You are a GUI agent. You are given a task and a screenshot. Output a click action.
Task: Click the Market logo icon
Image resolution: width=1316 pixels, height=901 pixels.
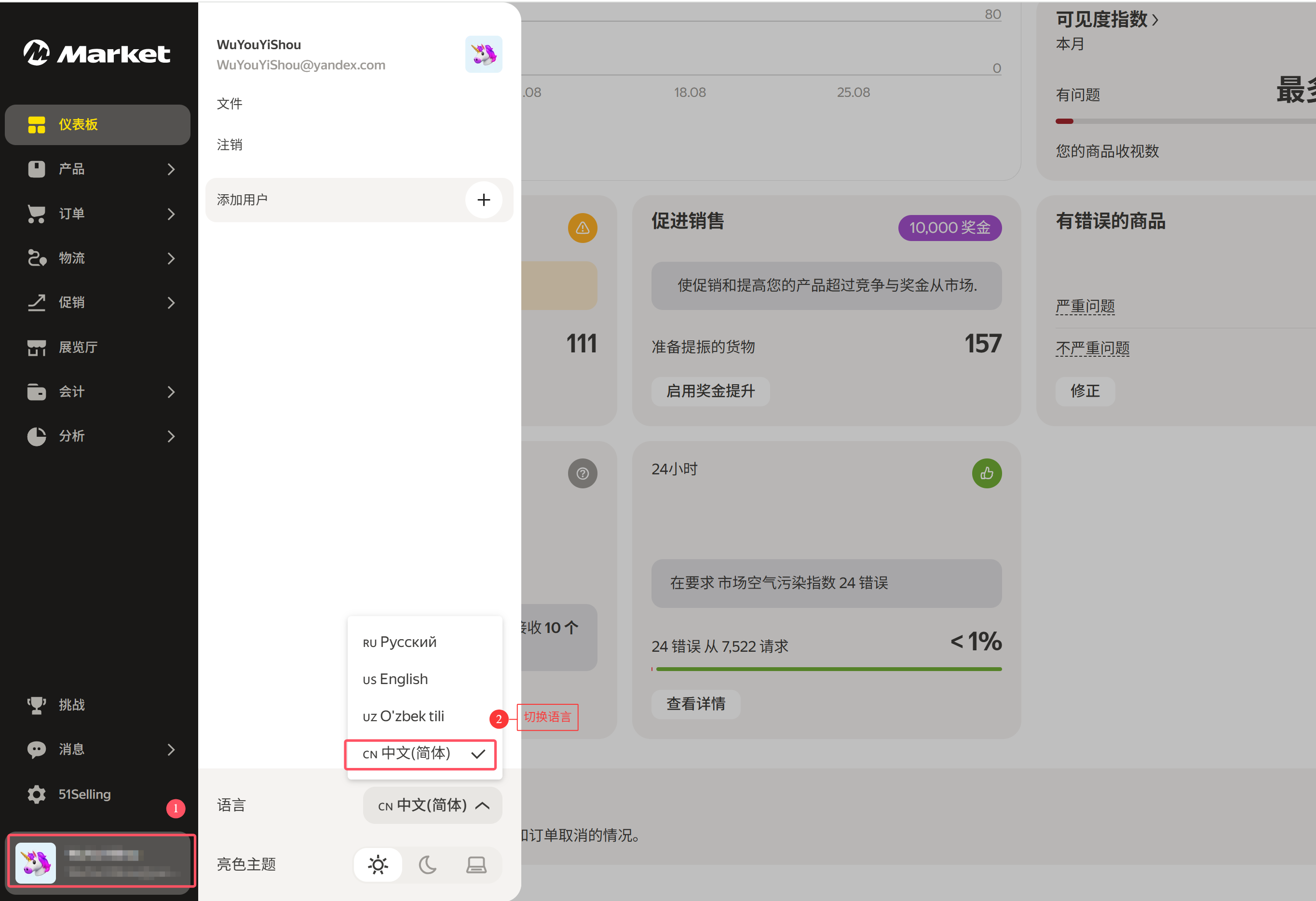point(37,53)
